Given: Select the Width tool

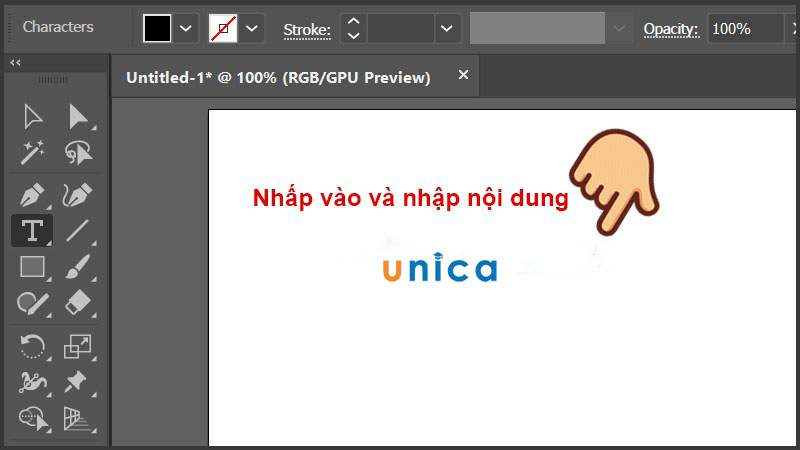Looking at the screenshot, I should [33, 382].
